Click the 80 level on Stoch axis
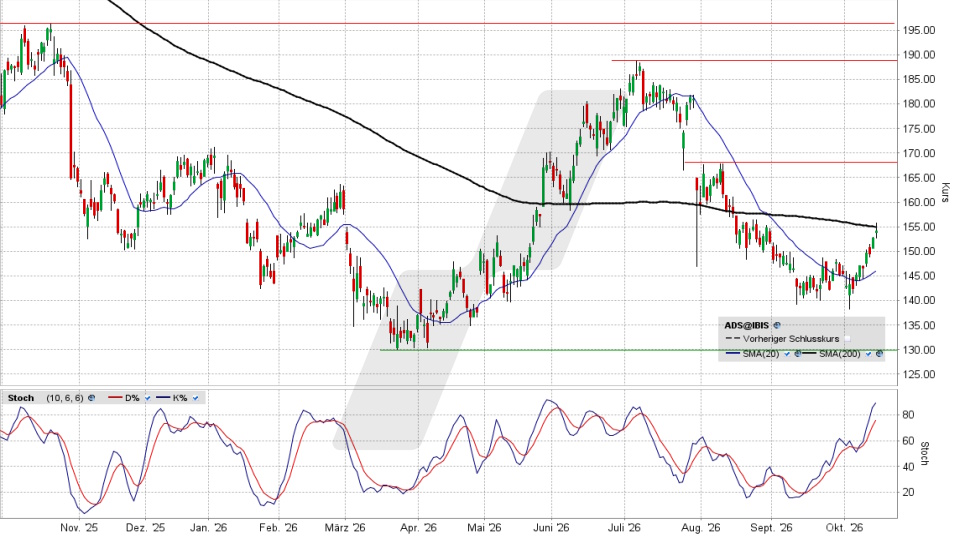 pyautogui.click(x=909, y=415)
